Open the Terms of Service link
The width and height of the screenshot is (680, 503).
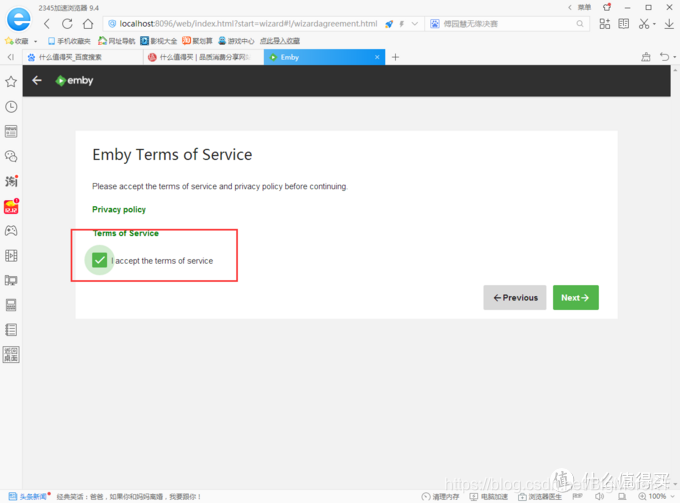coord(126,233)
